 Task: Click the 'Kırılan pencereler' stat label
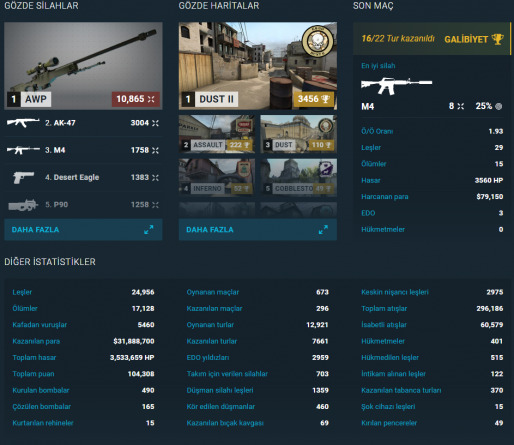tap(389, 423)
